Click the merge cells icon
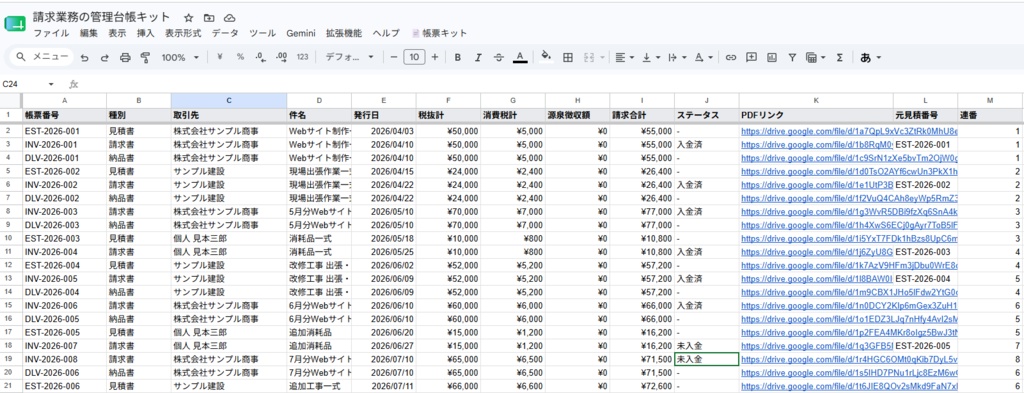The width and height of the screenshot is (1024, 393). coord(589,57)
